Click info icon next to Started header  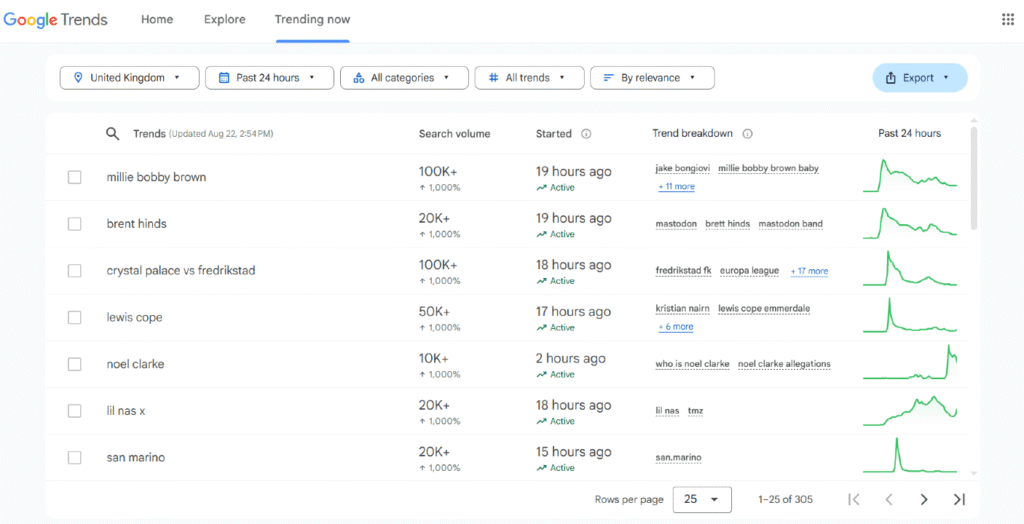(586, 134)
